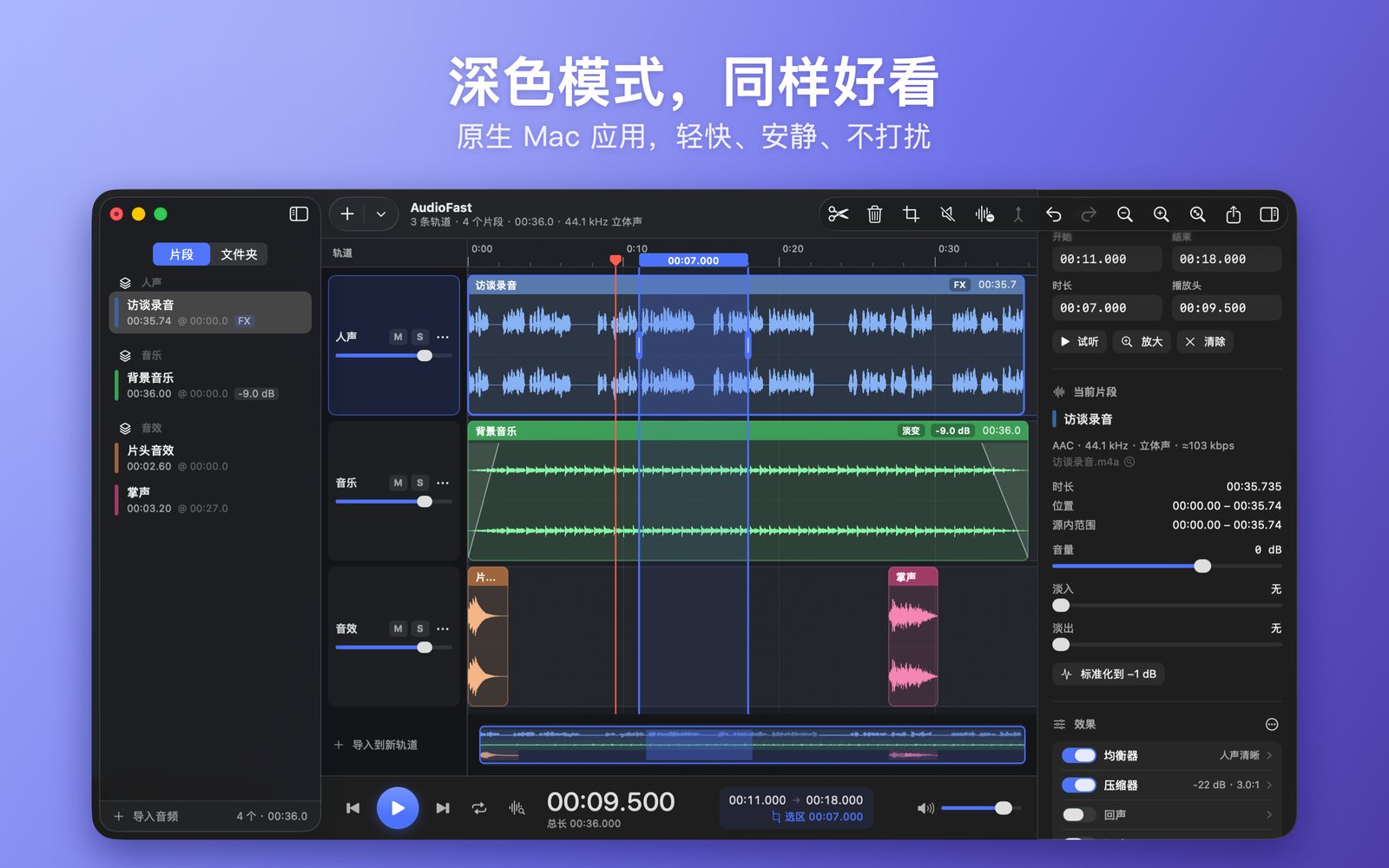1389x868 pixels.
Task: Open the effects more-options circle icon
Action: pyautogui.click(x=1272, y=725)
